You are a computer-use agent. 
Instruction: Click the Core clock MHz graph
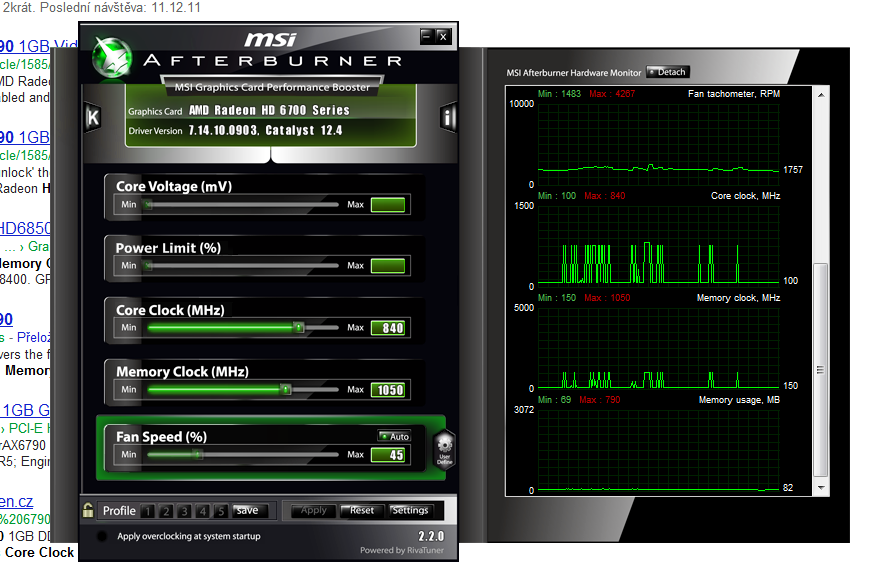coord(659,246)
